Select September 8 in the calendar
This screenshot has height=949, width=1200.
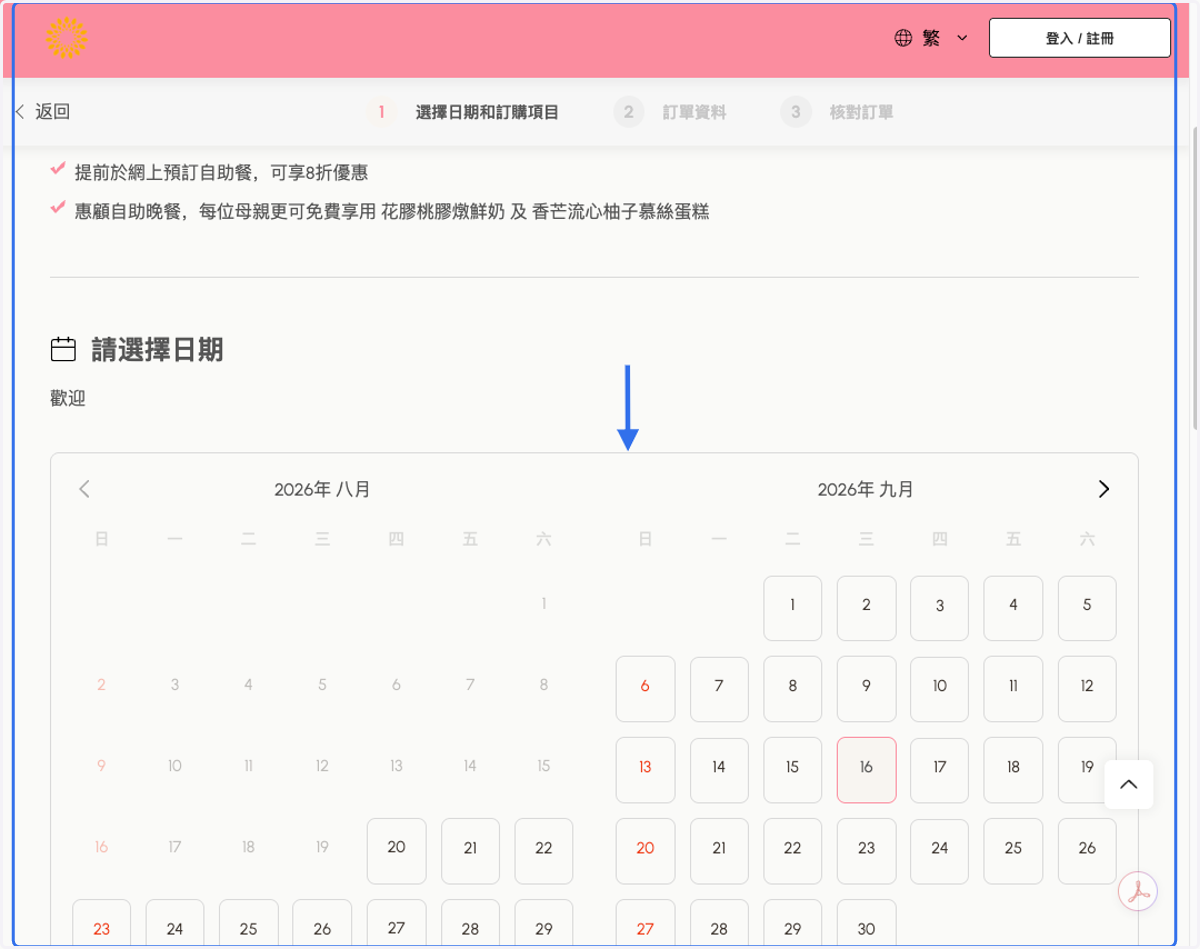[793, 689]
